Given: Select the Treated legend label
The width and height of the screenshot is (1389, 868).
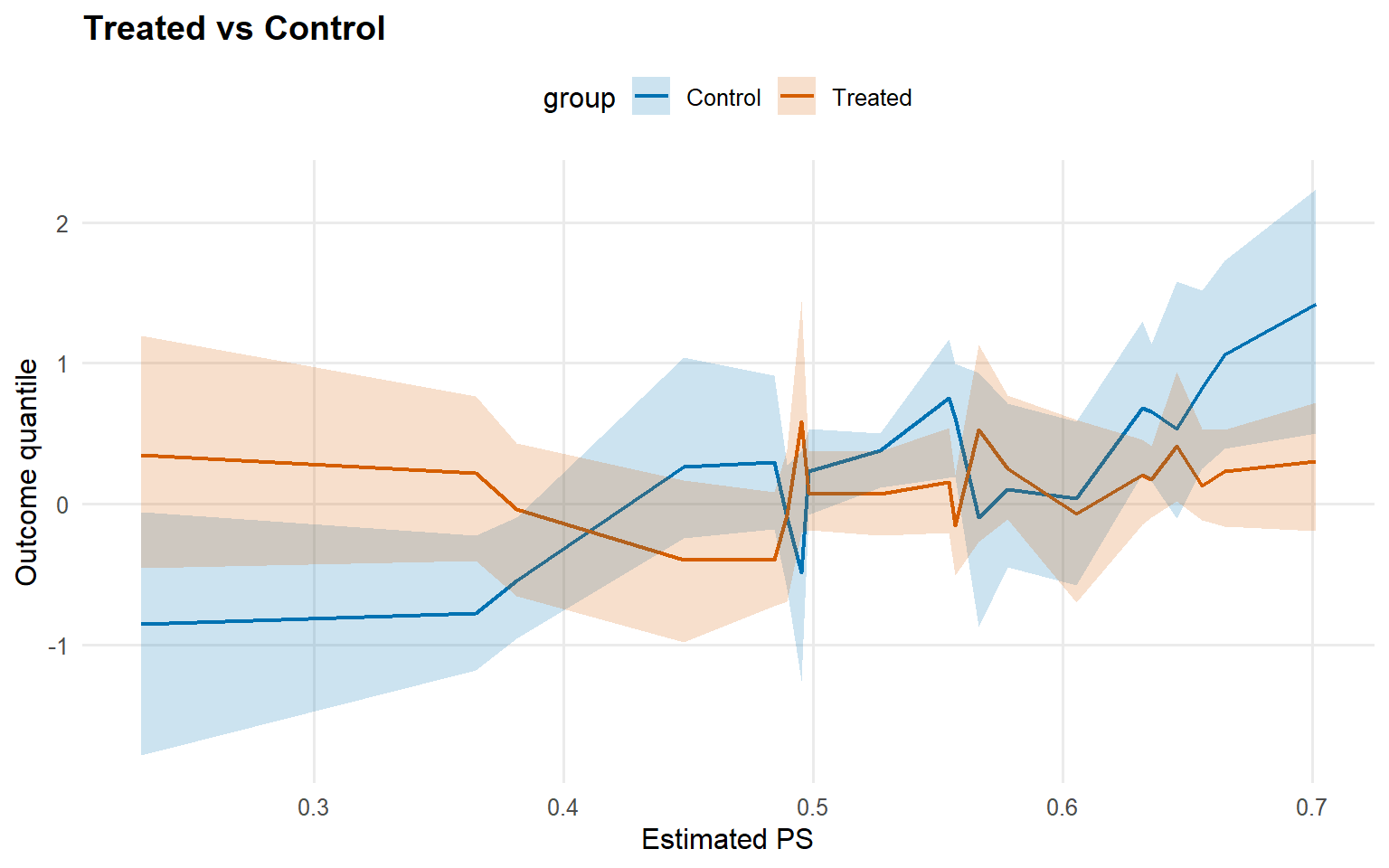Looking at the screenshot, I should click(x=872, y=98).
